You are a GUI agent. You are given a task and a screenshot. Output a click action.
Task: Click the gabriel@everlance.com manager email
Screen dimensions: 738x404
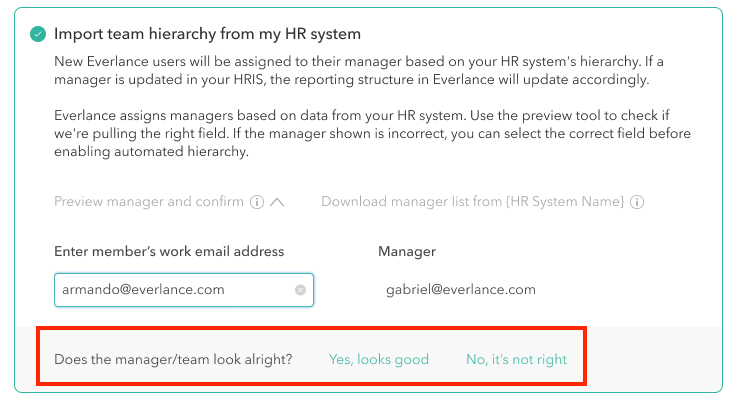coord(460,290)
